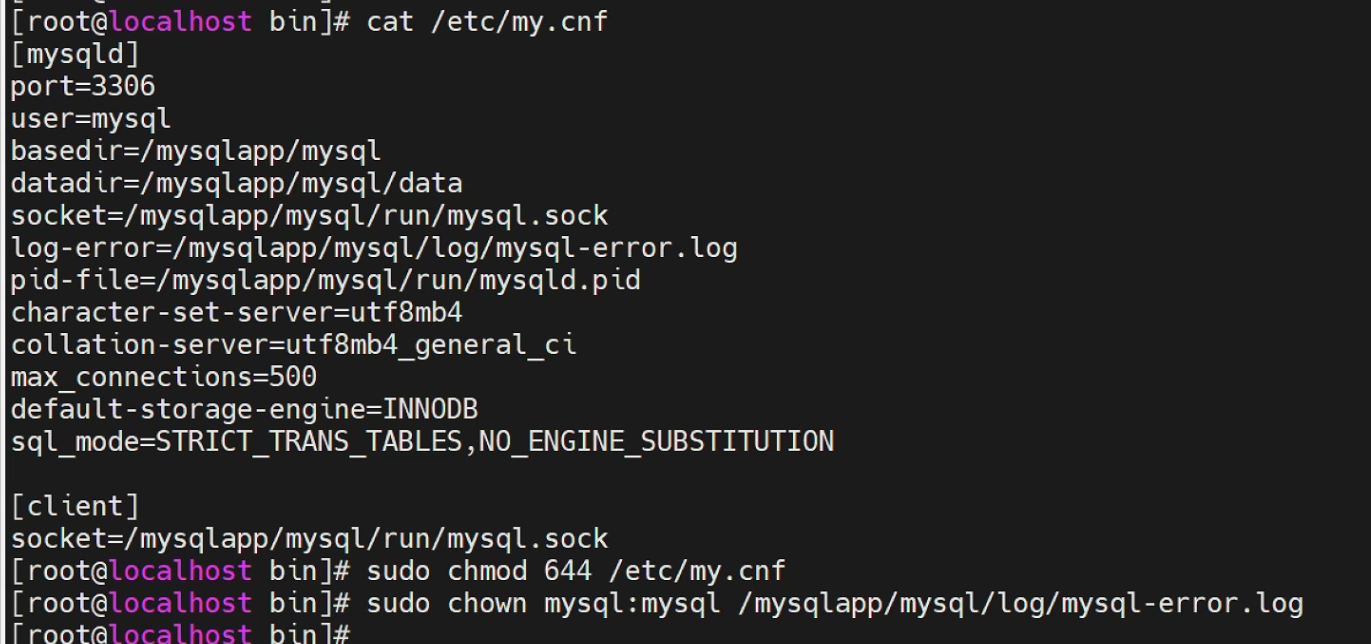Click the collation-server=utf8mb4_general_ci line
This screenshot has width=1371, height=644.
293,345
